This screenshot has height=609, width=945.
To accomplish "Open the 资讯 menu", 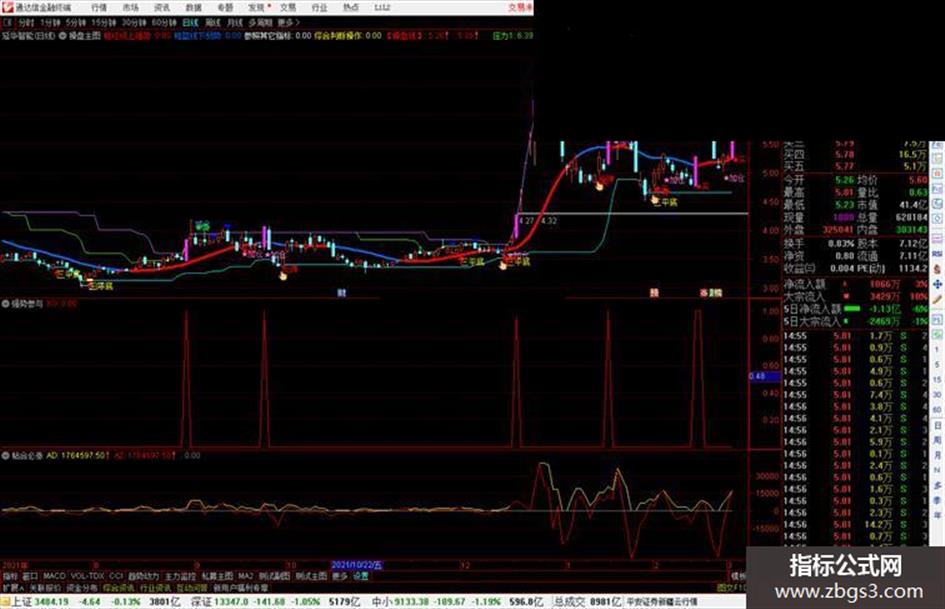I will coord(162,7).
